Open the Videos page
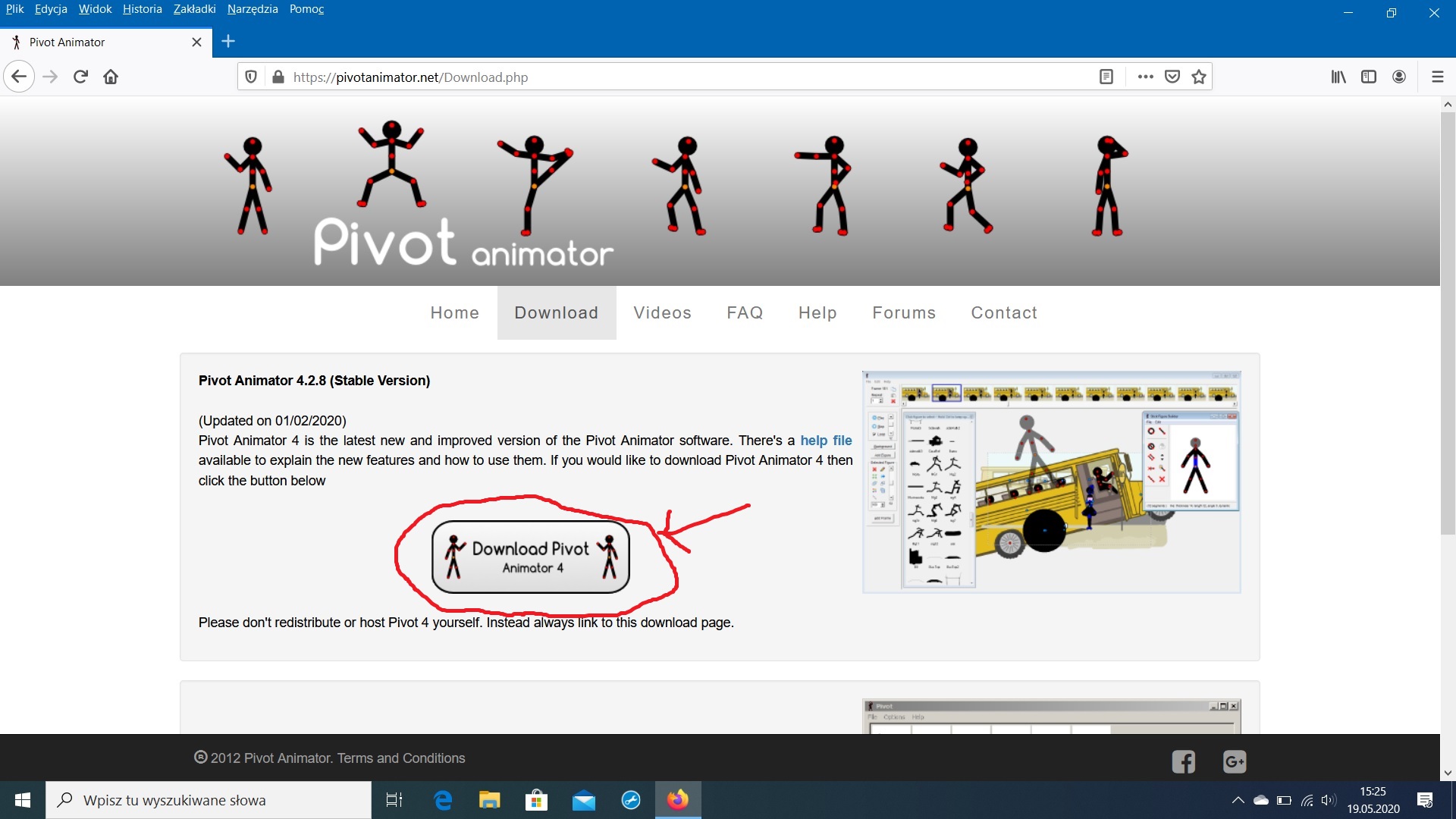The height and width of the screenshot is (819, 1456). (x=662, y=312)
